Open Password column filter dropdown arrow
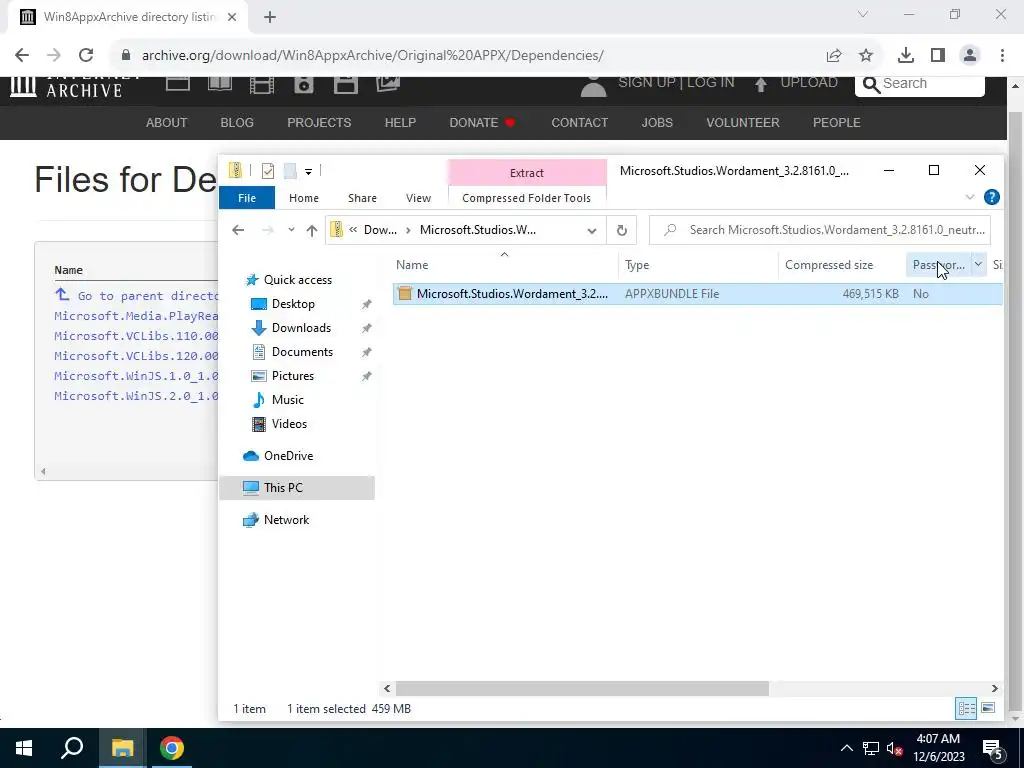This screenshot has height=768, width=1024. (x=978, y=264)
